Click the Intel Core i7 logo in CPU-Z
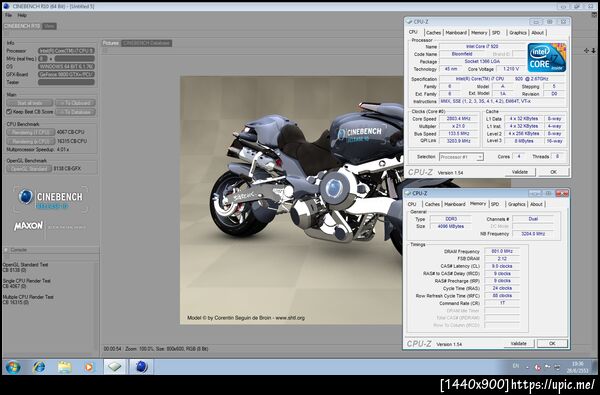Viewport: 600px width, 395px height. point(546,57)
